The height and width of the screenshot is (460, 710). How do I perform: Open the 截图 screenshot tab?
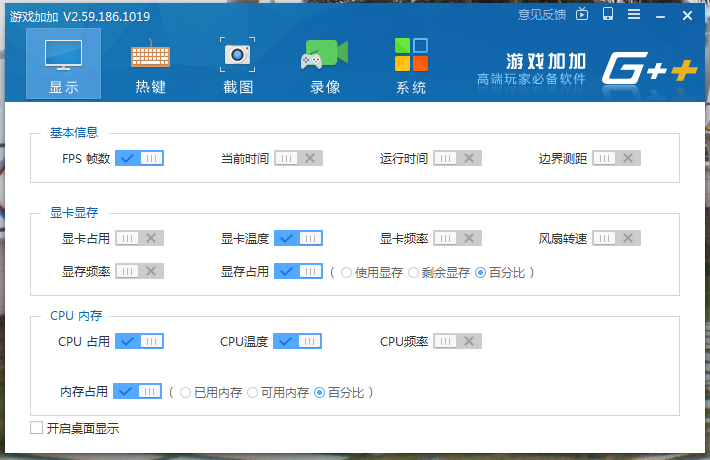238,66
